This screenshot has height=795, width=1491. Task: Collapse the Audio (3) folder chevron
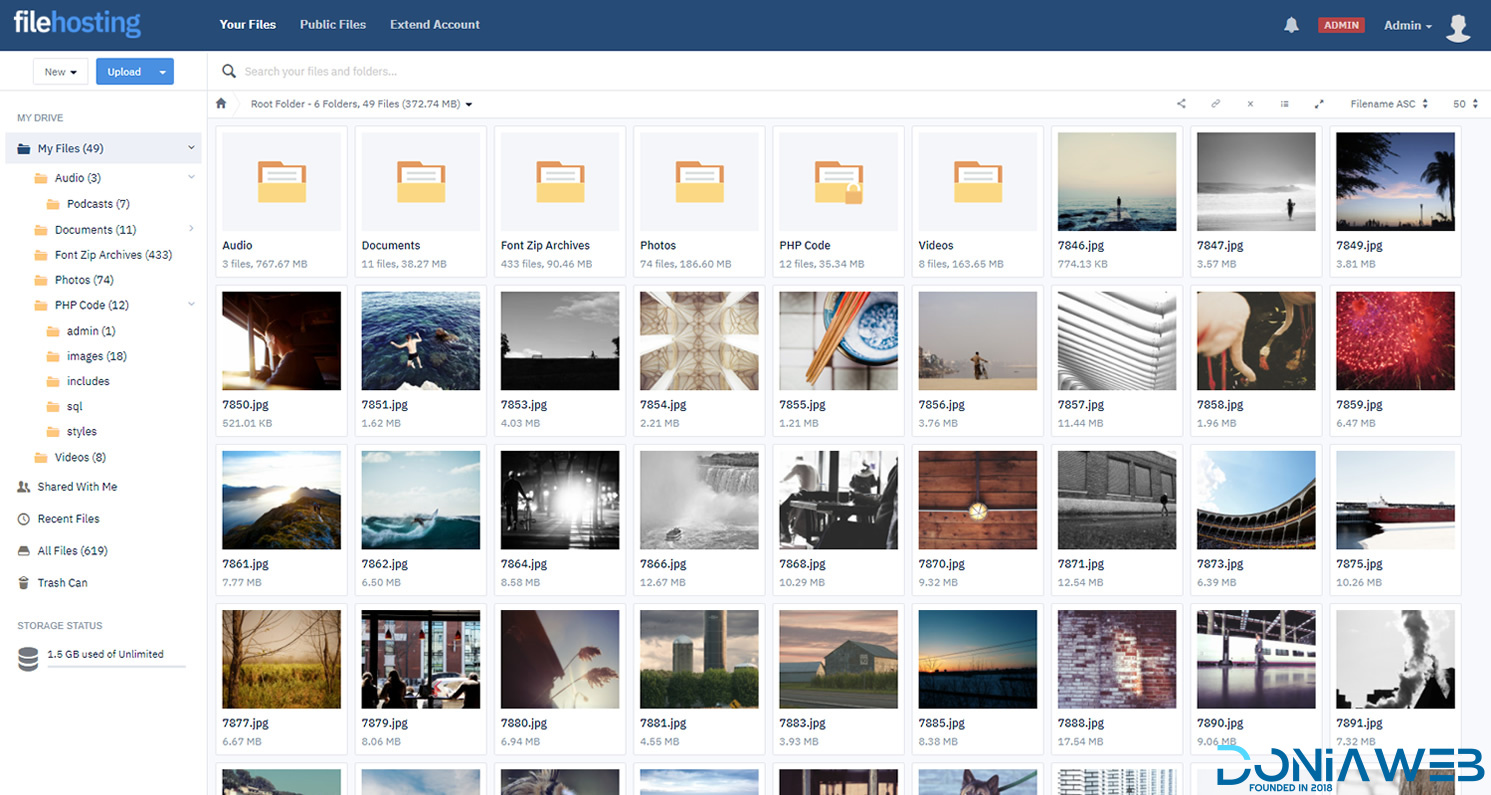coord(191,177)
